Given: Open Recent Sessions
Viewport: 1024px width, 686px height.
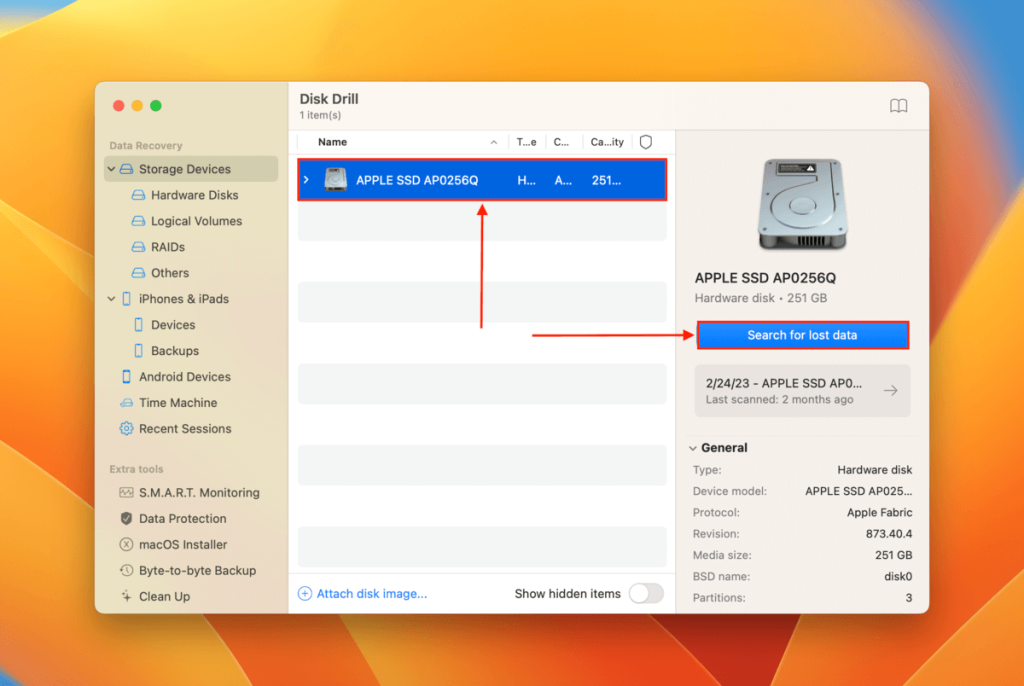Looking at the screenshot, I should (182, 428).
